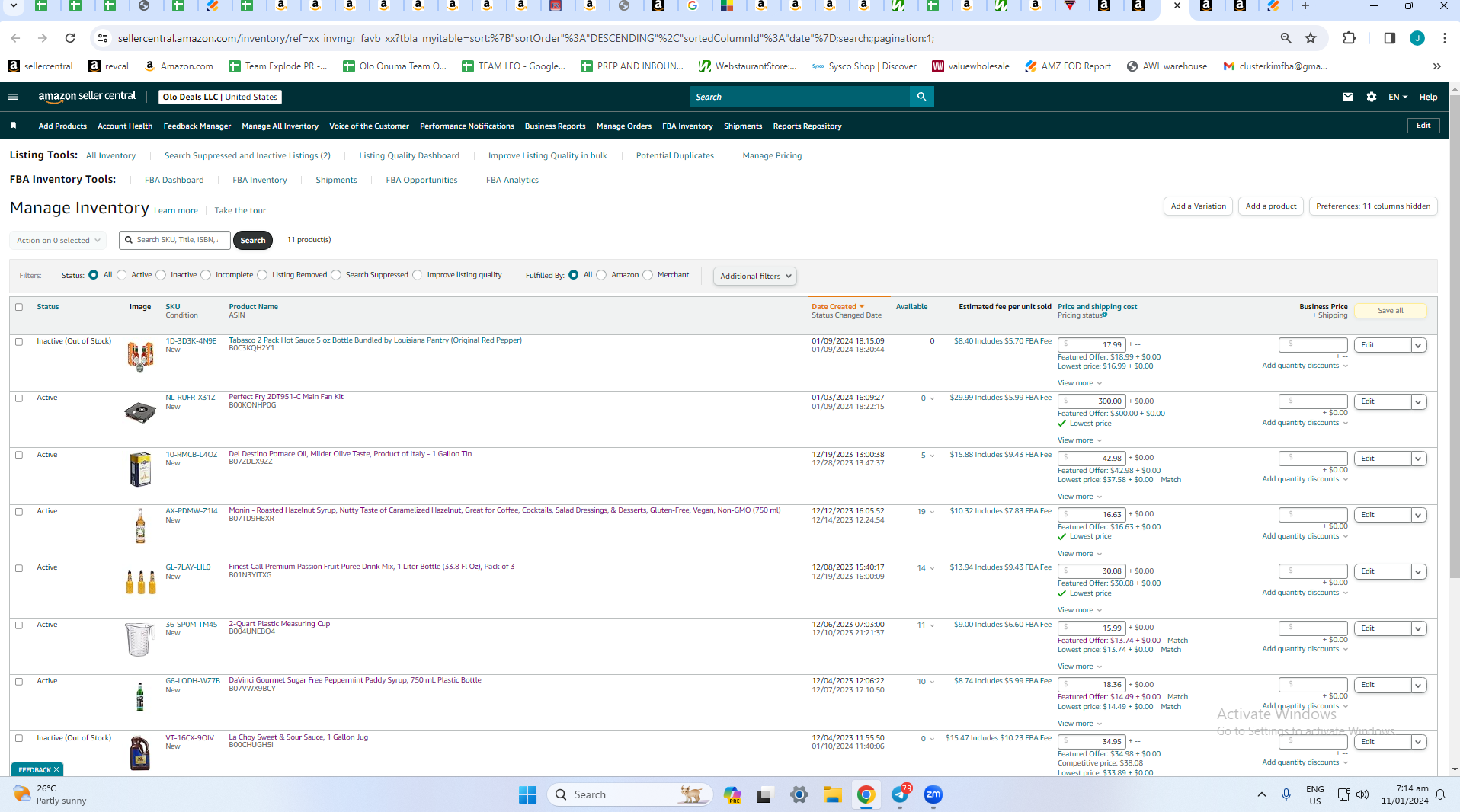1460x812 pixels.
Task: Show hidden bookmarks with the chevron
Action: [1436, 66]
